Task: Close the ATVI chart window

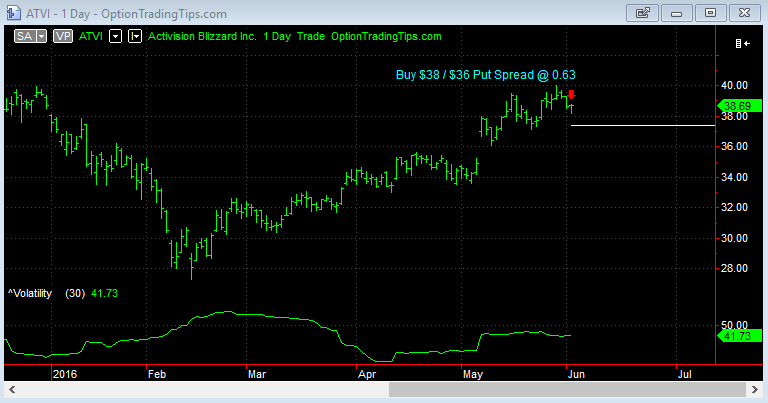Action: point(744,13)
